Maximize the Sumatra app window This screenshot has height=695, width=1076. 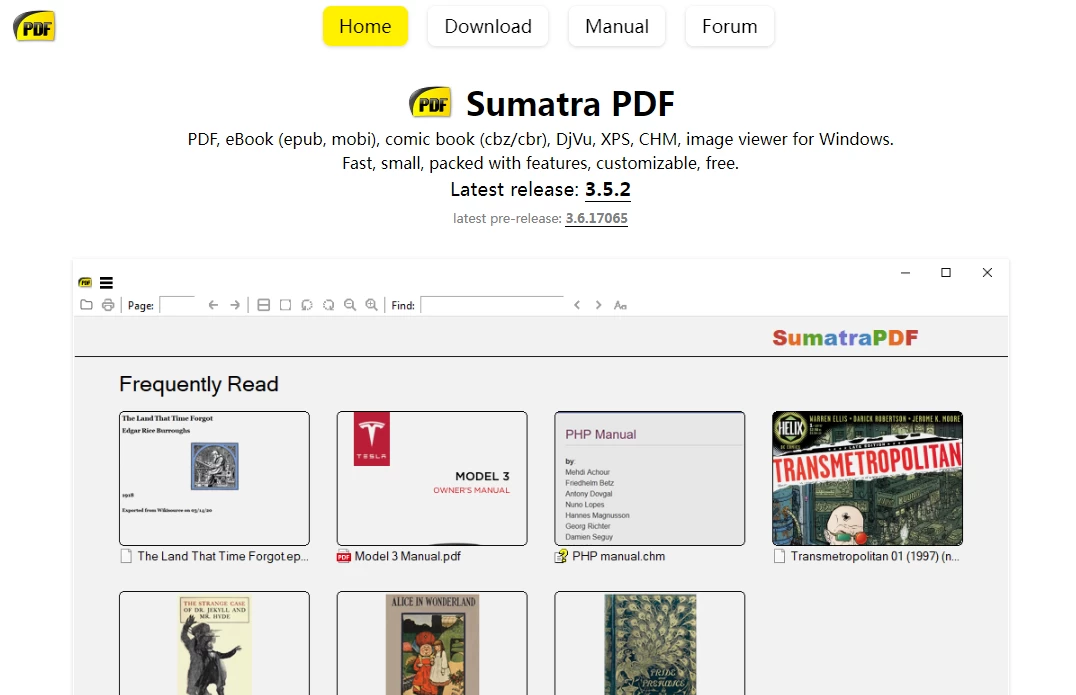coord(946,272)
